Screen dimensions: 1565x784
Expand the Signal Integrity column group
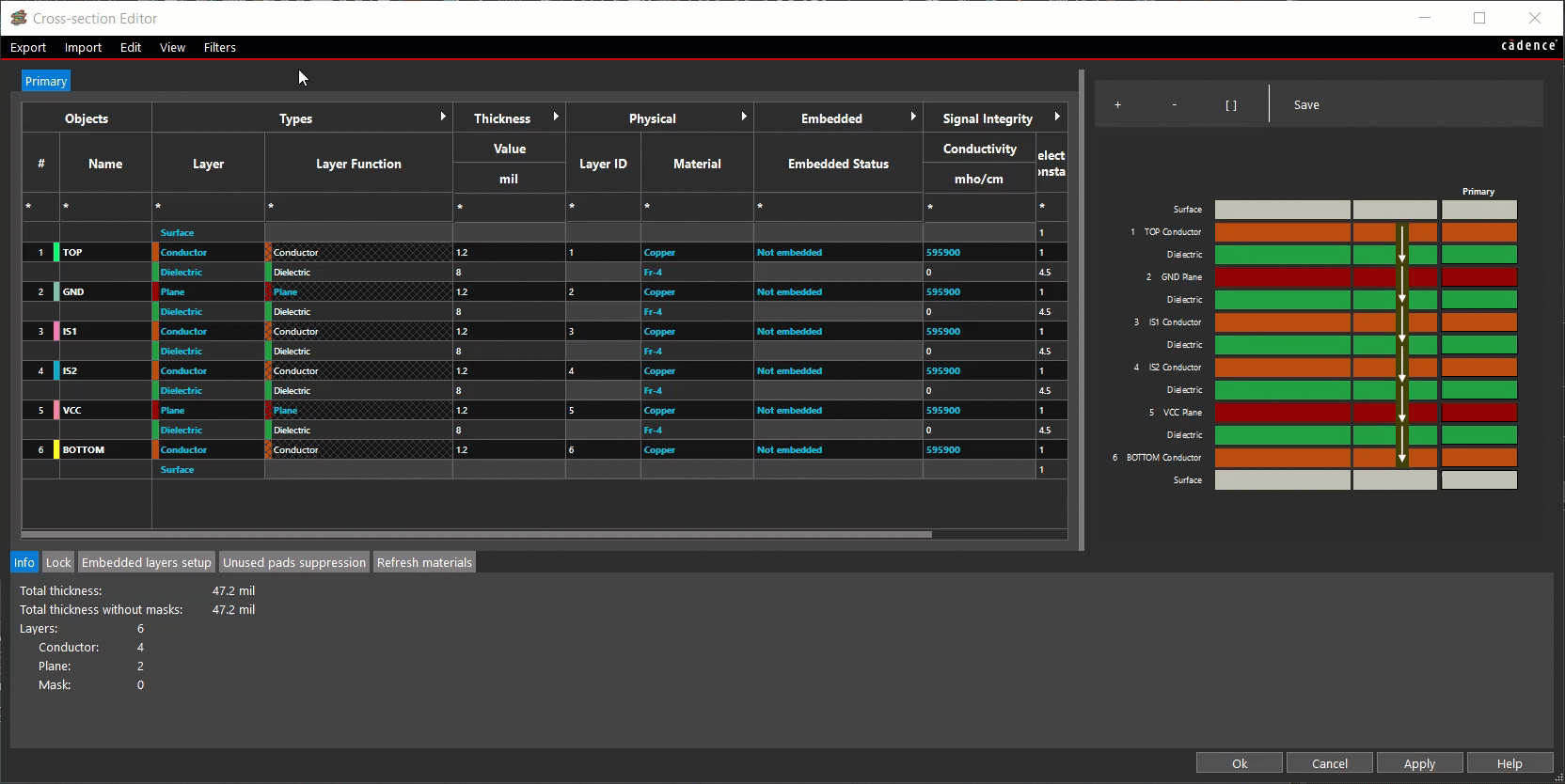point(1057,118)
